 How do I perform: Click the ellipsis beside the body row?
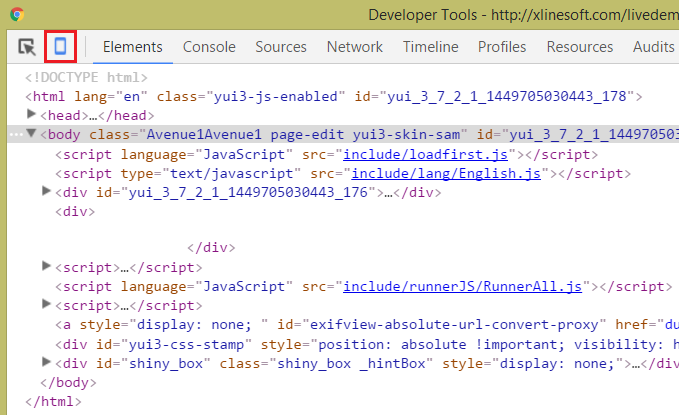pos(16,135)
